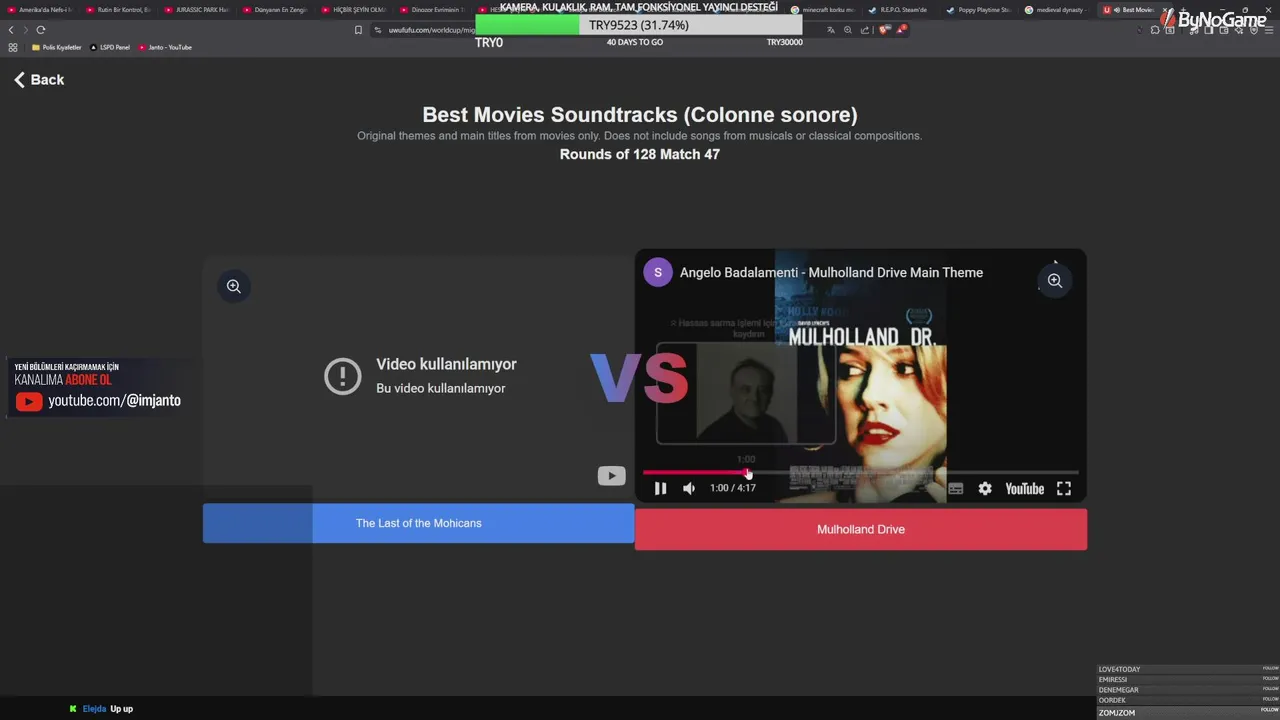Switch to the Rutin Bir Kontrol tab
Screen dimensions: 1280x720
click(118, 10)
